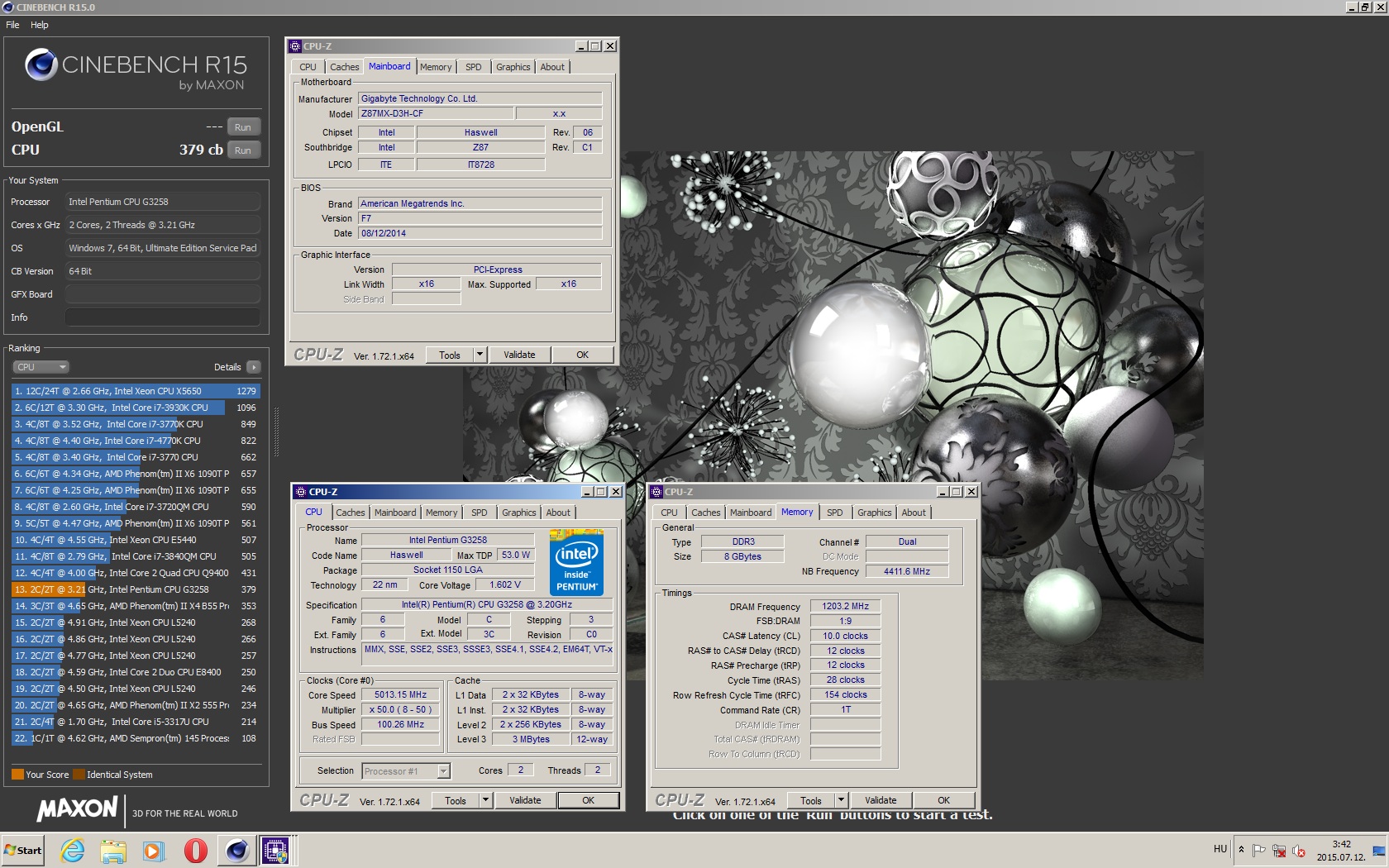Click the Processor field in Your System
The width and height of the screenshot is (1389, 868).
click(163, 202)
